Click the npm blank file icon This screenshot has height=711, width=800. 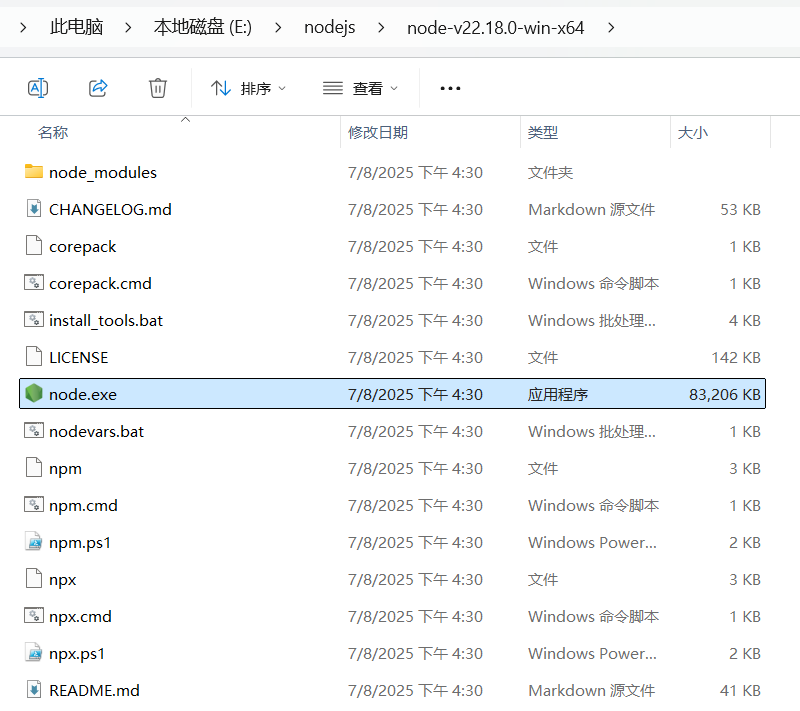[x=34, y=468]
